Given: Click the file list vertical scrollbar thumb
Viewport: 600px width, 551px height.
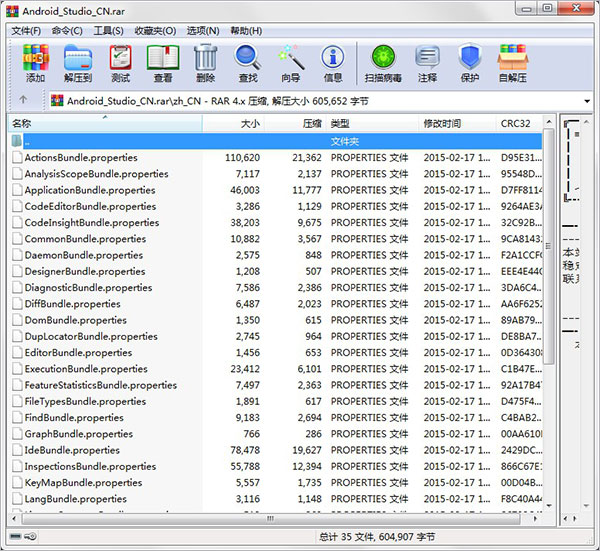Looking at the screenshot, I should click(x=549, y=246).
